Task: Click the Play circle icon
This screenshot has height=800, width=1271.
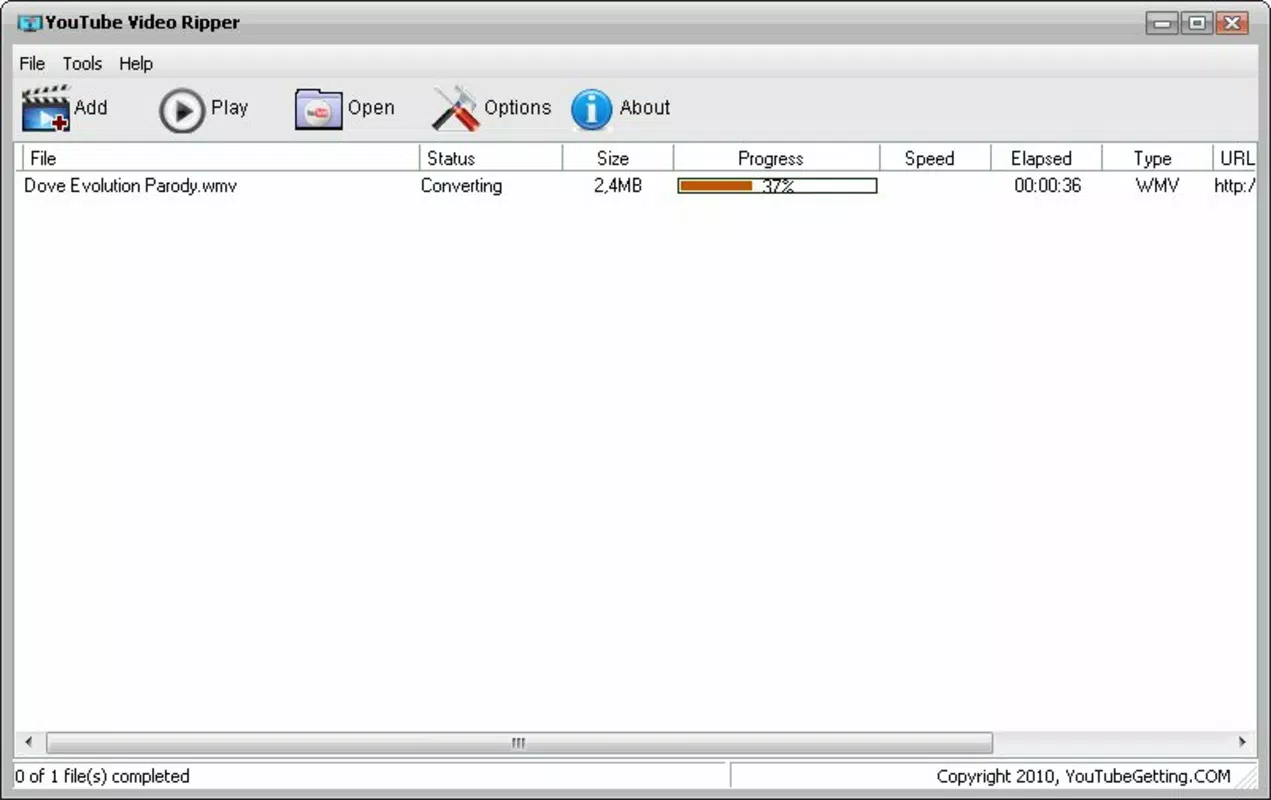Action: pyautogui.click(x=181, y=110)
